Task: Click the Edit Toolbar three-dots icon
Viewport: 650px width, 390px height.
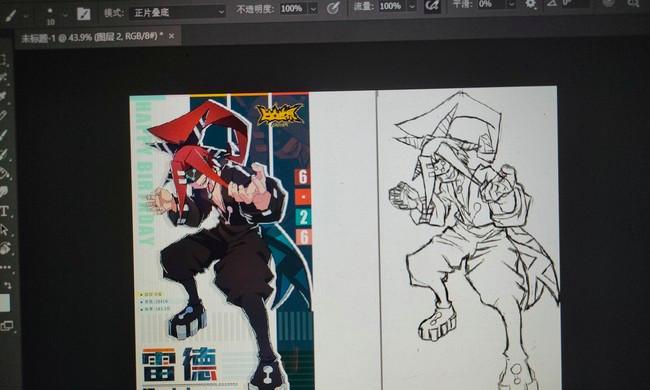Action: point(6,267)
